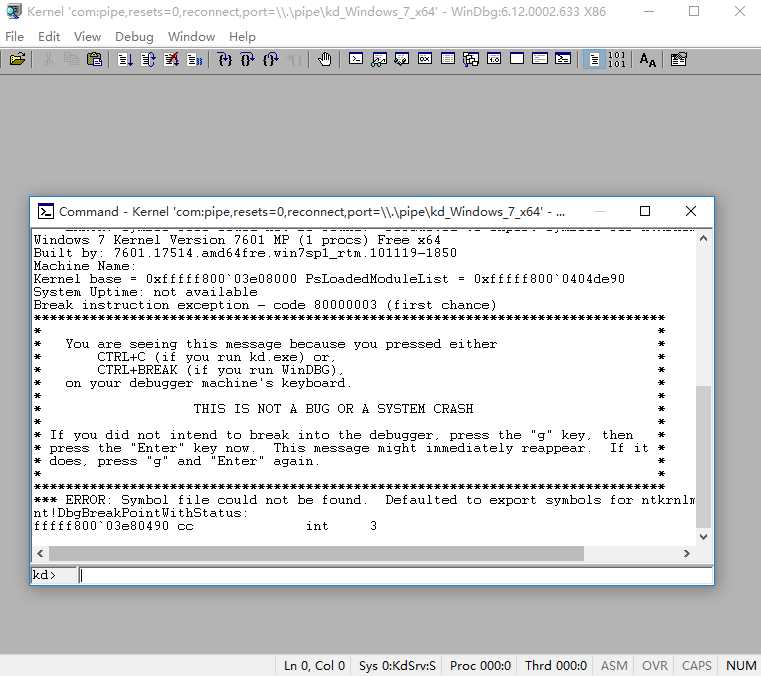Click the Step Into braces icon

[x=225, y=60]
